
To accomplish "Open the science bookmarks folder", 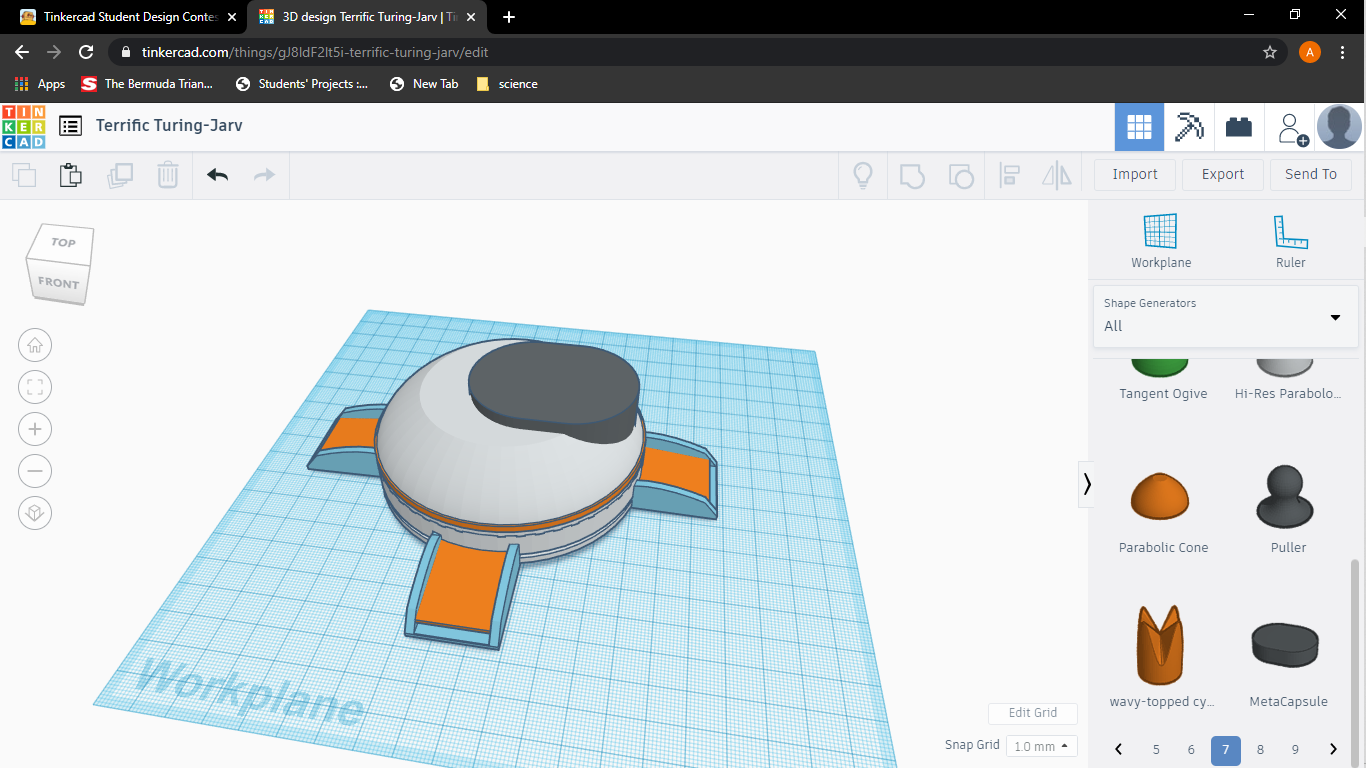I will (507, 84).
